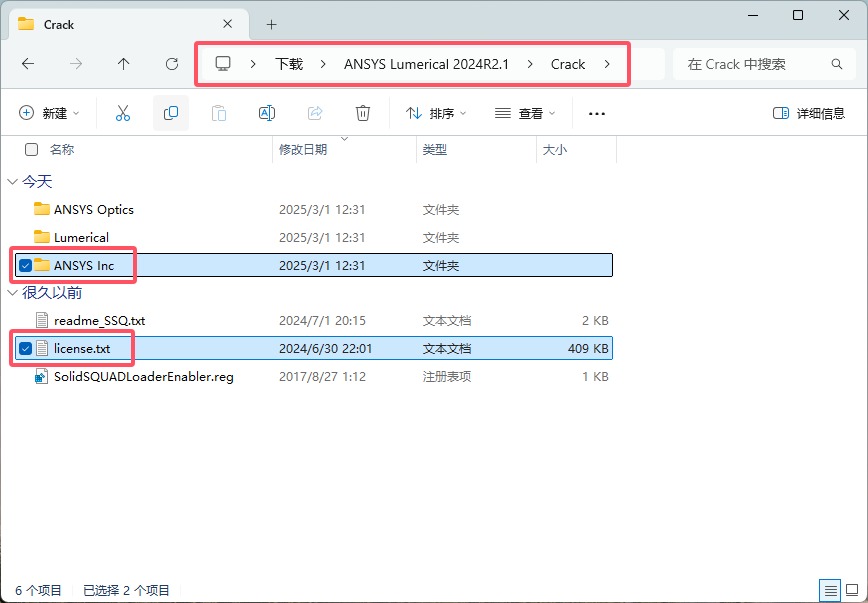The image size is (868, 603).
Task: Open the 查看 view dropdown
Action: 524,114
